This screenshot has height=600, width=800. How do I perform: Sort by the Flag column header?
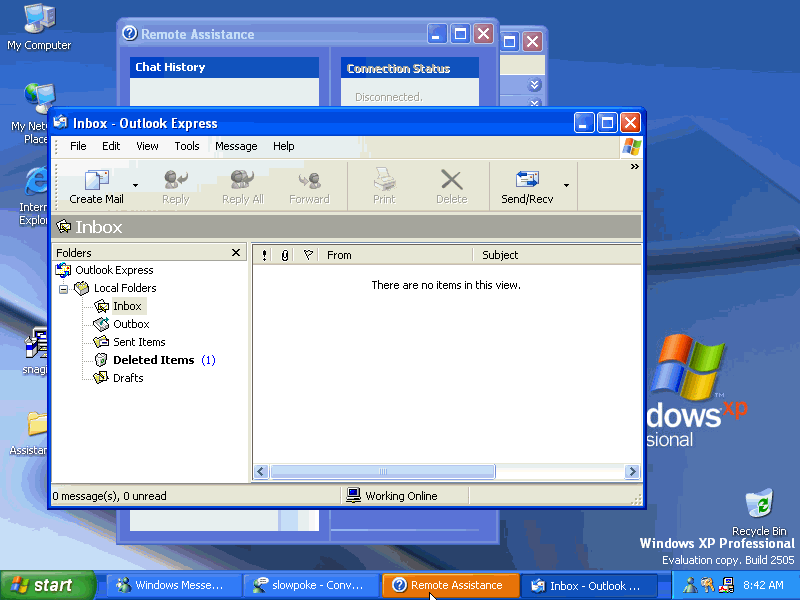click(x=308, y=255)
